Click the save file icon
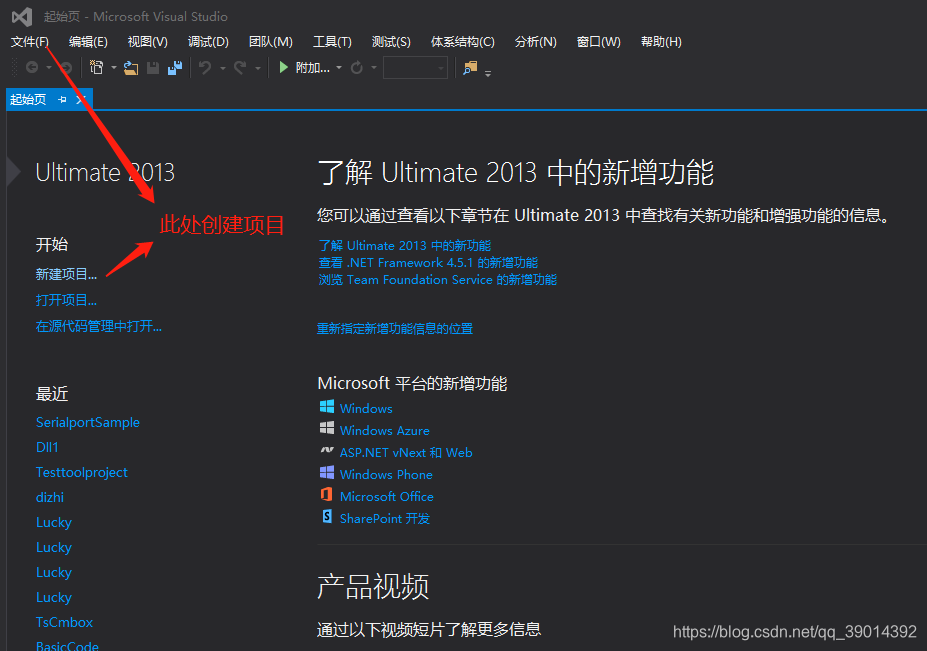927x651 pixels. click(153, 68)
